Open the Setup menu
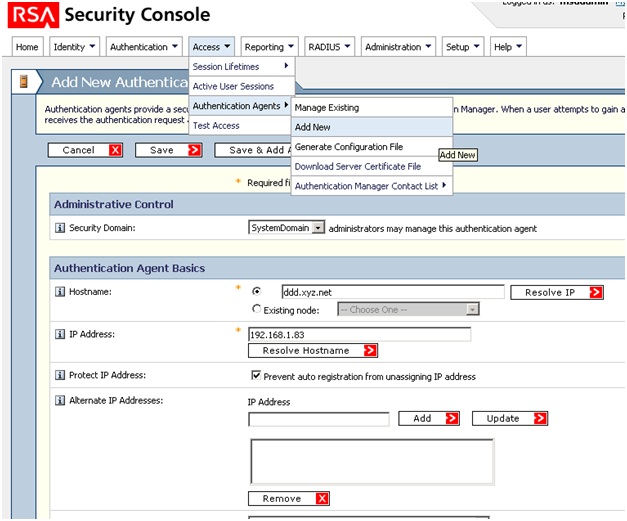The image size is (627, 521). 463,47
